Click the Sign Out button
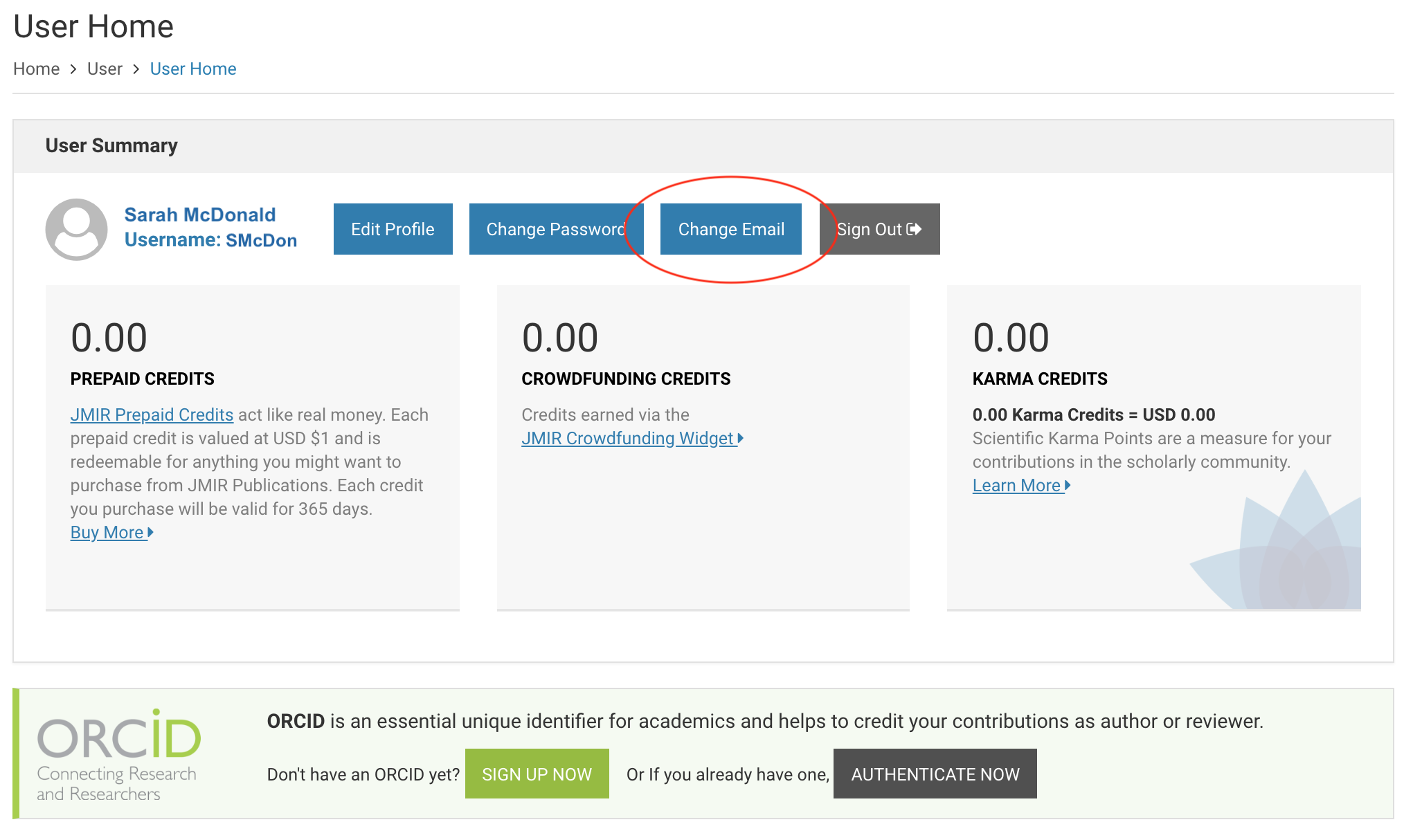 coord(879,229)
